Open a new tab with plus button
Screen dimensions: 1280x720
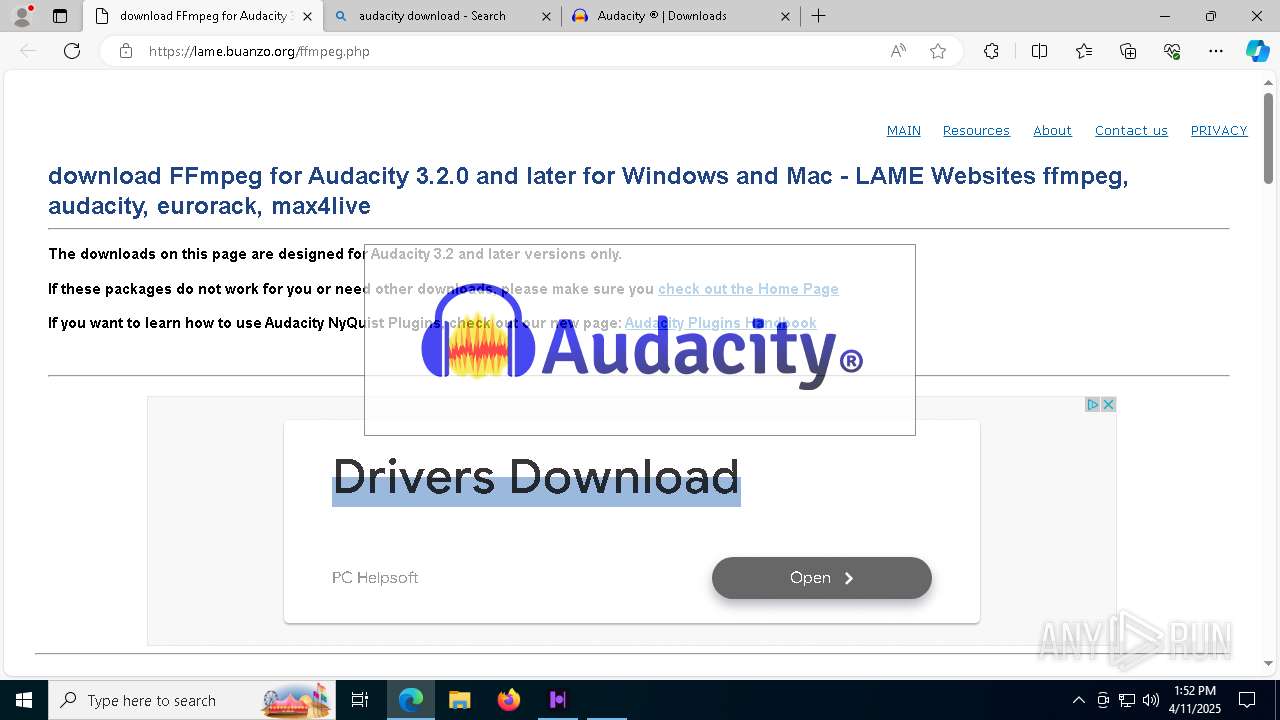tap(818, 16)
